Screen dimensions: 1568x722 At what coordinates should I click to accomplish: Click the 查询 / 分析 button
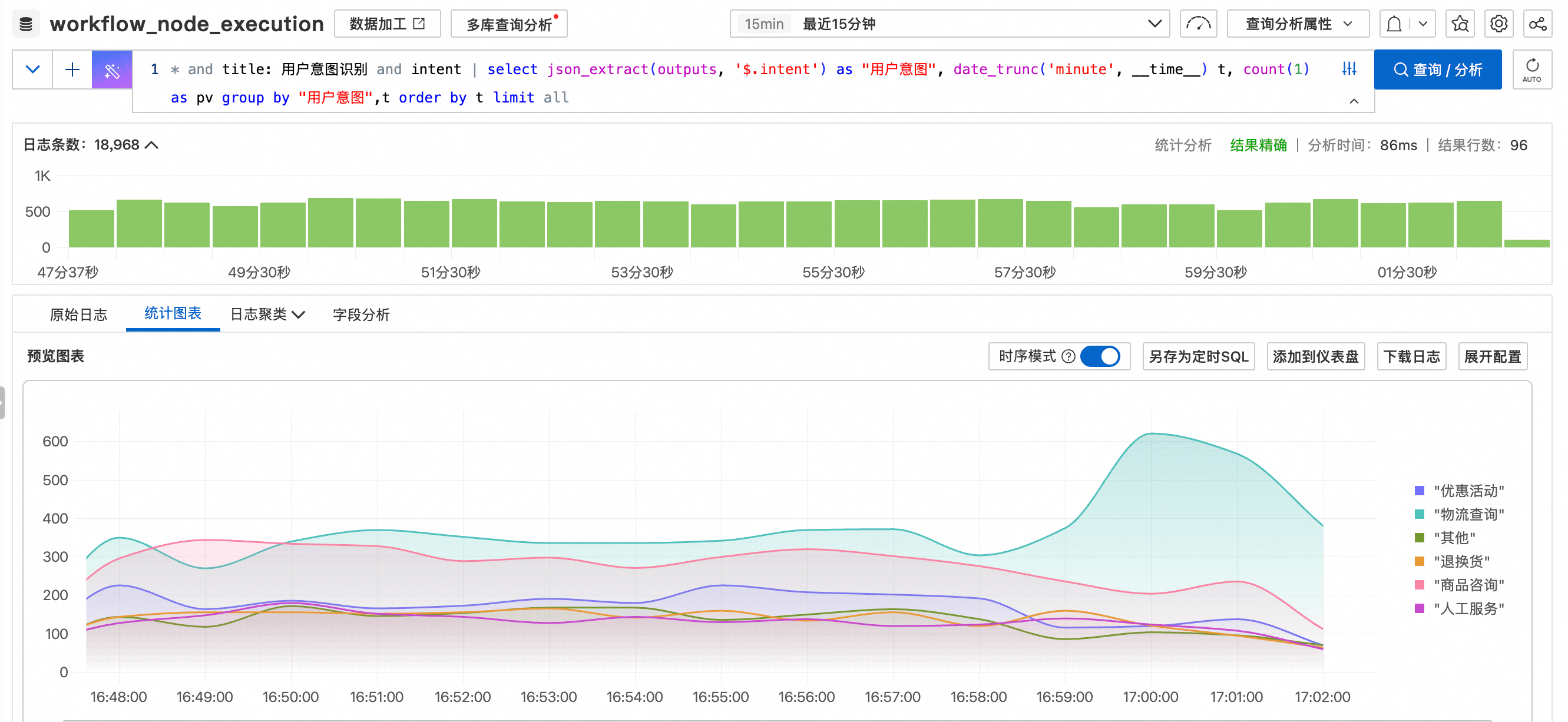(1437, 70)
